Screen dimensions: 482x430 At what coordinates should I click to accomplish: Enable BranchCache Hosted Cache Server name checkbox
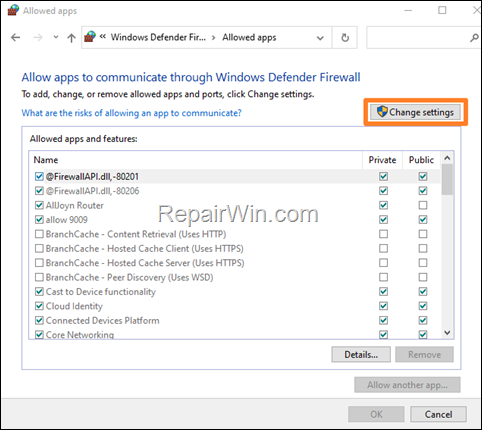(39, 263)
